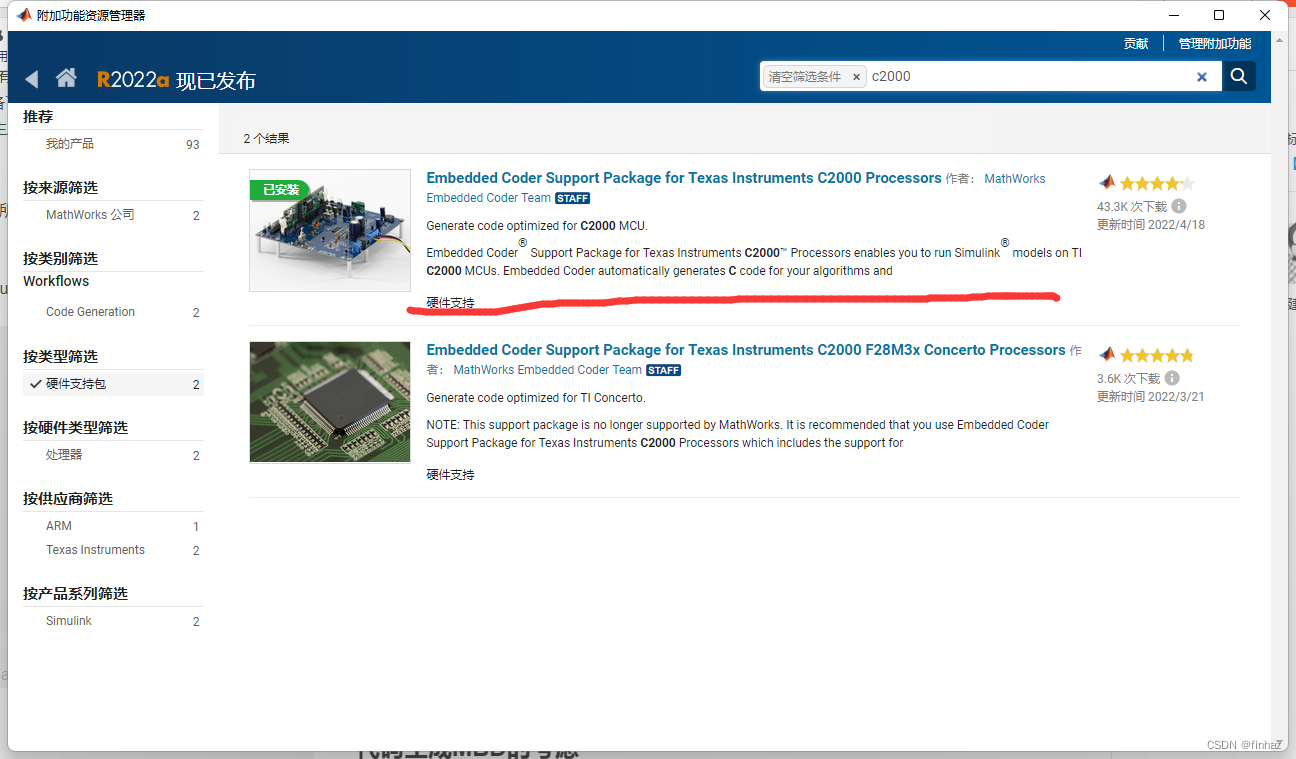Click the 3.6K 次下载 download count

[x=1129, y=378]
